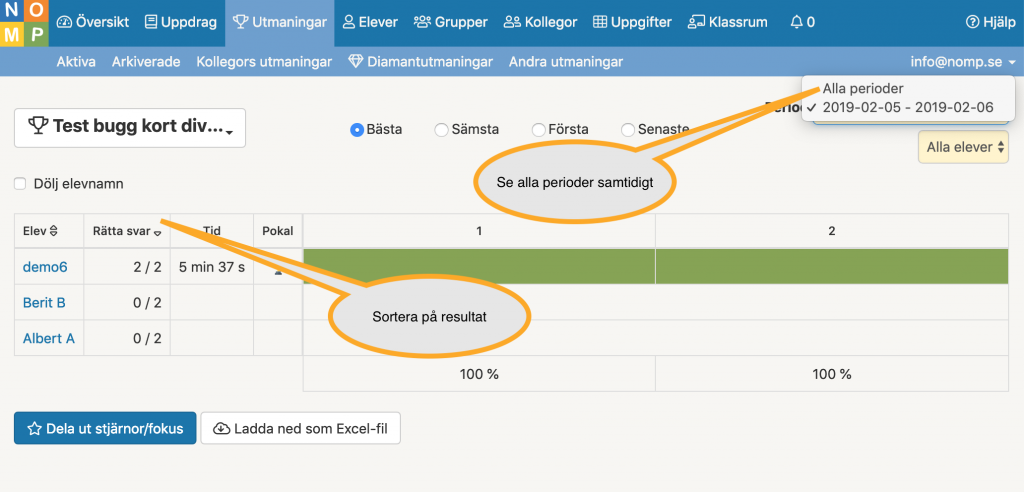Open the Alla elever dropdown
The height and width of the screenshot is (492, 1024).
pos(963,147)
